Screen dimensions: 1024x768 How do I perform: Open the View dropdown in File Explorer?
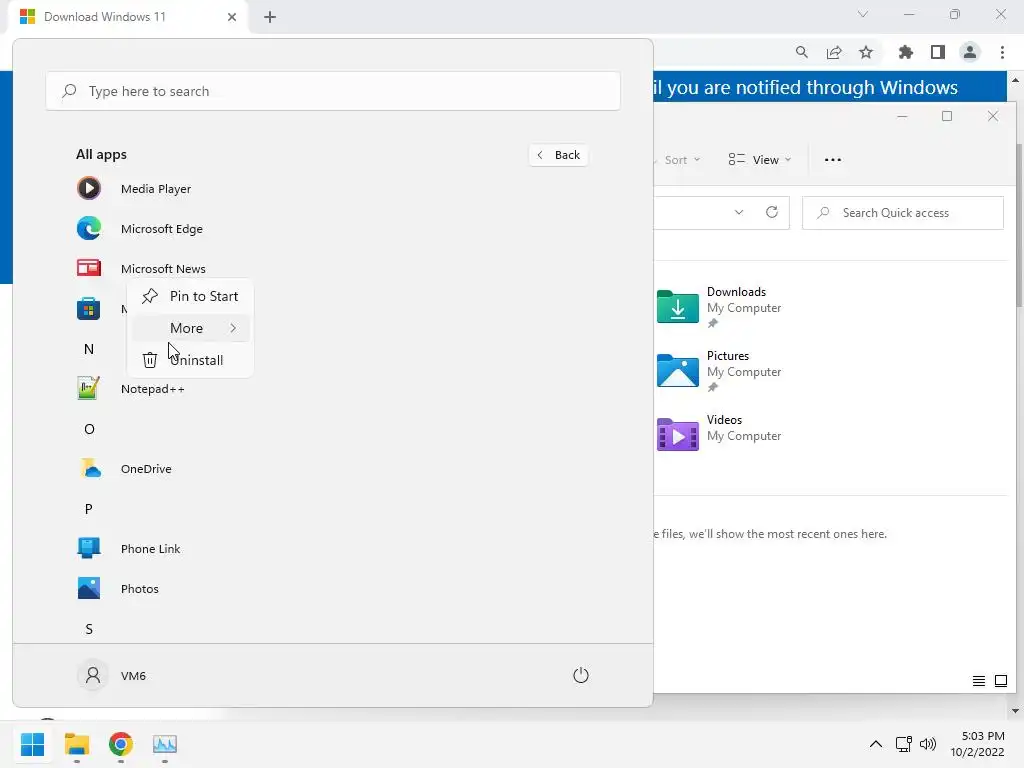tap(760, 160)
